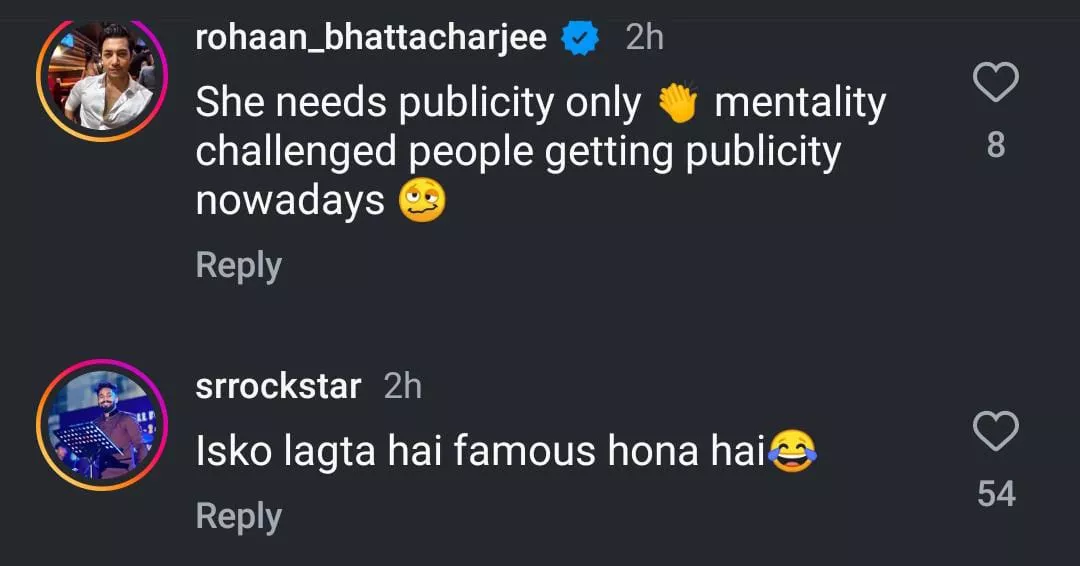Open the rohaan_bhattacharjee username link
This screenshot has height=566, width=1080.
point(371,38)
